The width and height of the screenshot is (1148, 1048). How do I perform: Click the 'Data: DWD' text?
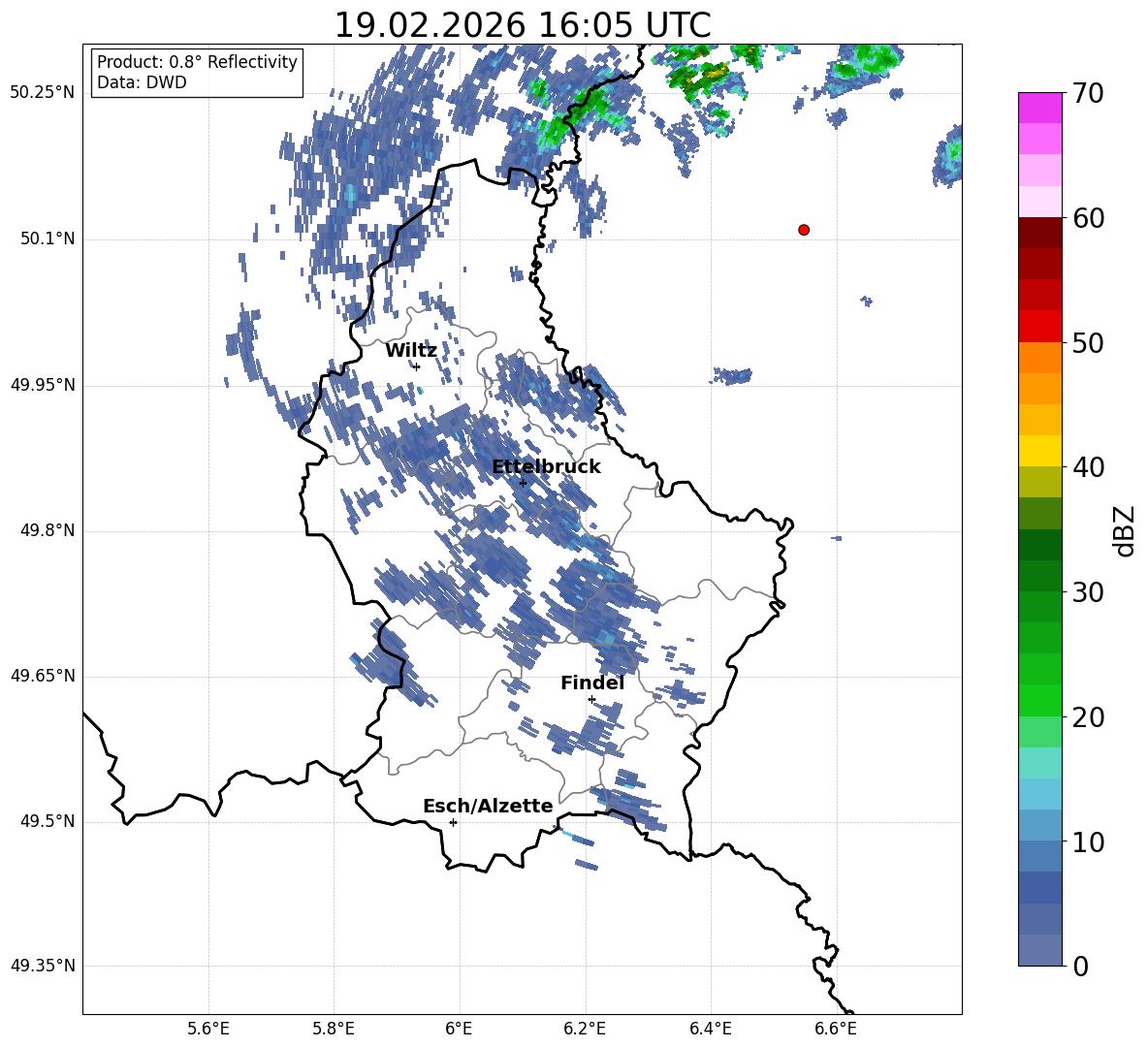[x=142, y=82]
